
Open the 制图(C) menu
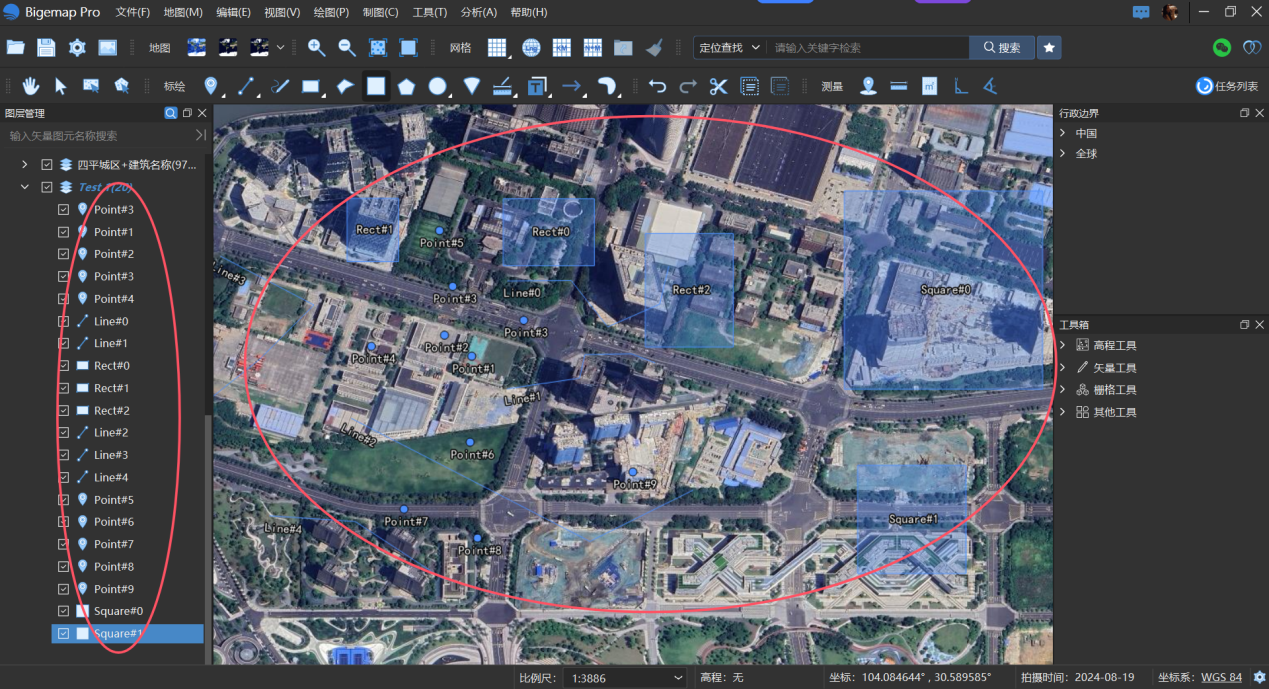click(380, 12)
